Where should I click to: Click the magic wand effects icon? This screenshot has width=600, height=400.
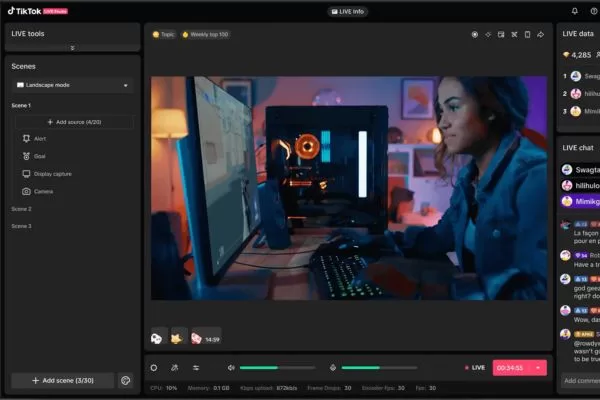(174, 368)
